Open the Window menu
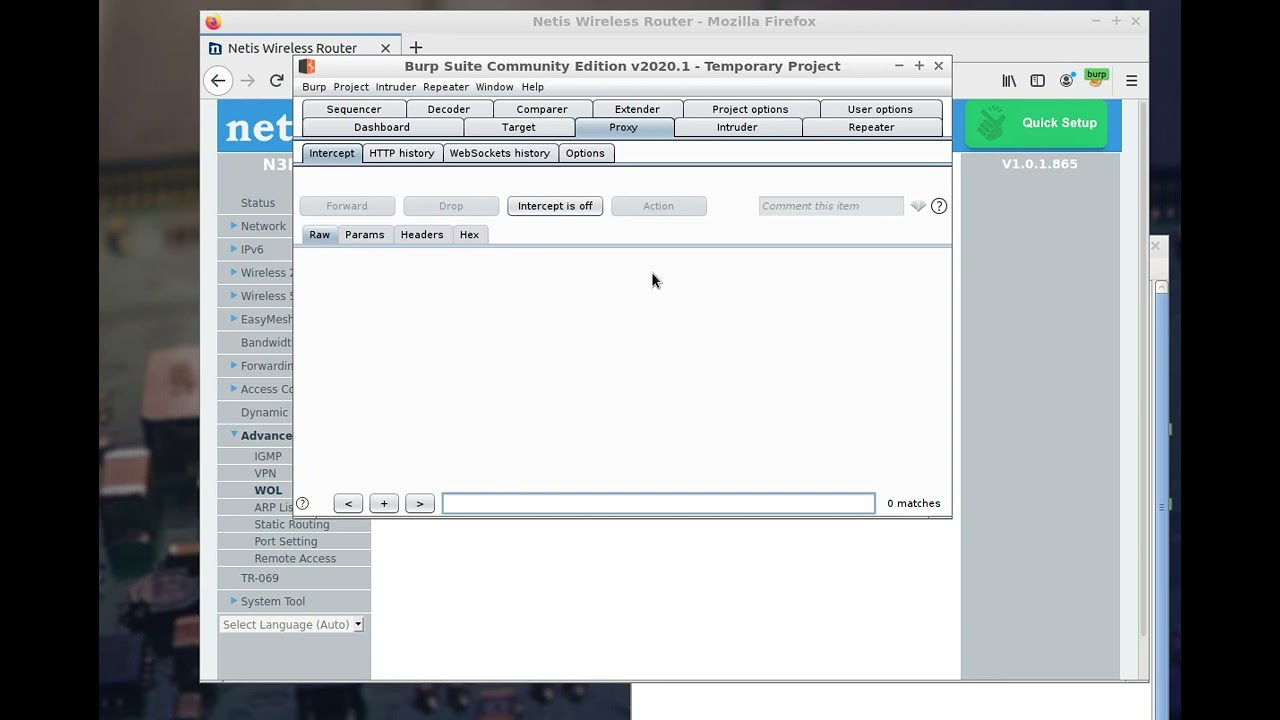This screenshot has height=720, width=1280. coord(494,87)
